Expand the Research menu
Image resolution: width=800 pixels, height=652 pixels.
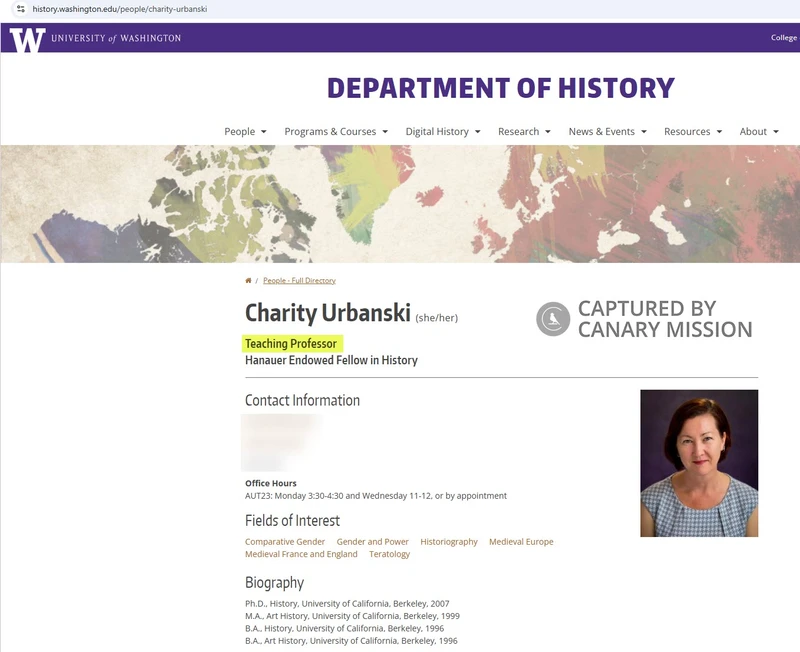click(524, 132)
